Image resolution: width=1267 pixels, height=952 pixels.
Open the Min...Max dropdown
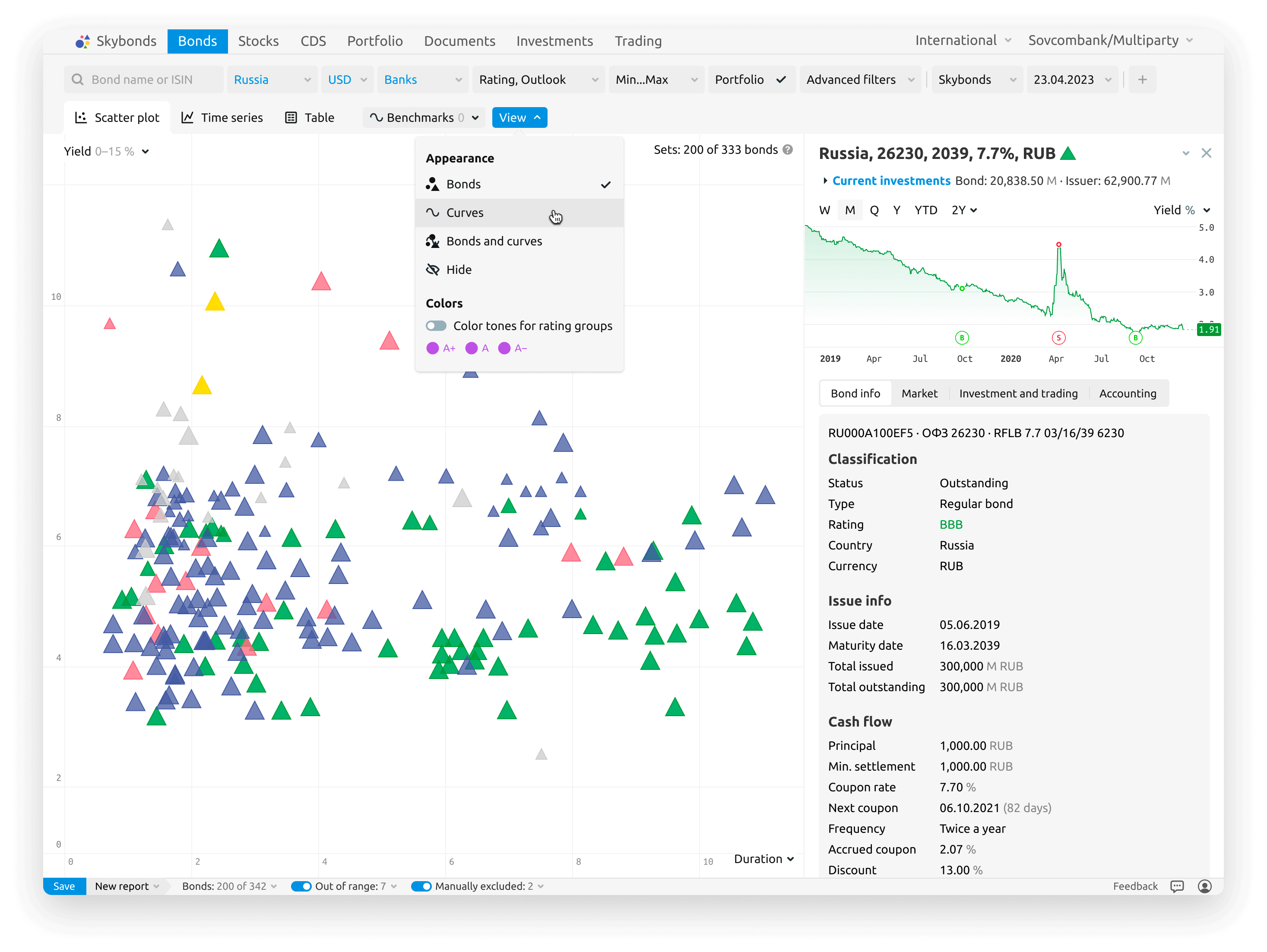pos(656,79)
